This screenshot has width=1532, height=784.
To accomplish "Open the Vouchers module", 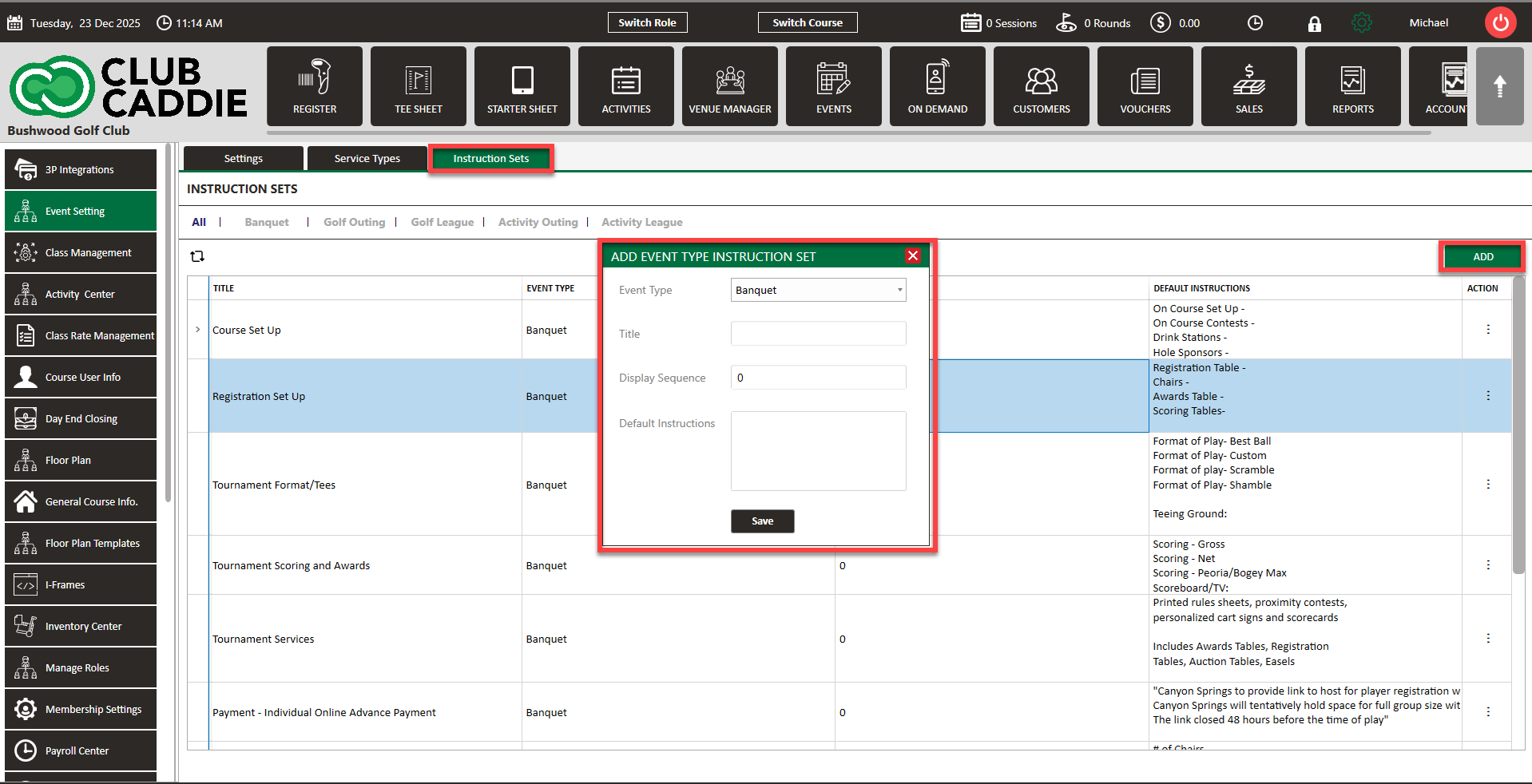I will coord(1145,86).
